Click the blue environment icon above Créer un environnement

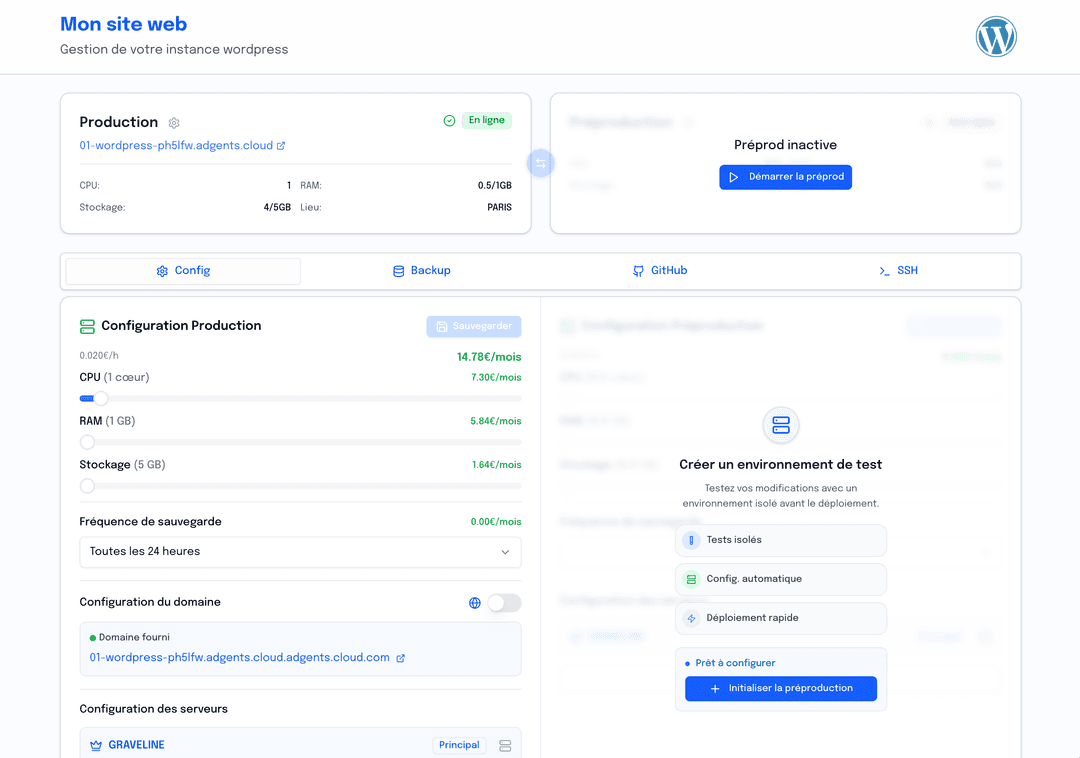[780, 426]
